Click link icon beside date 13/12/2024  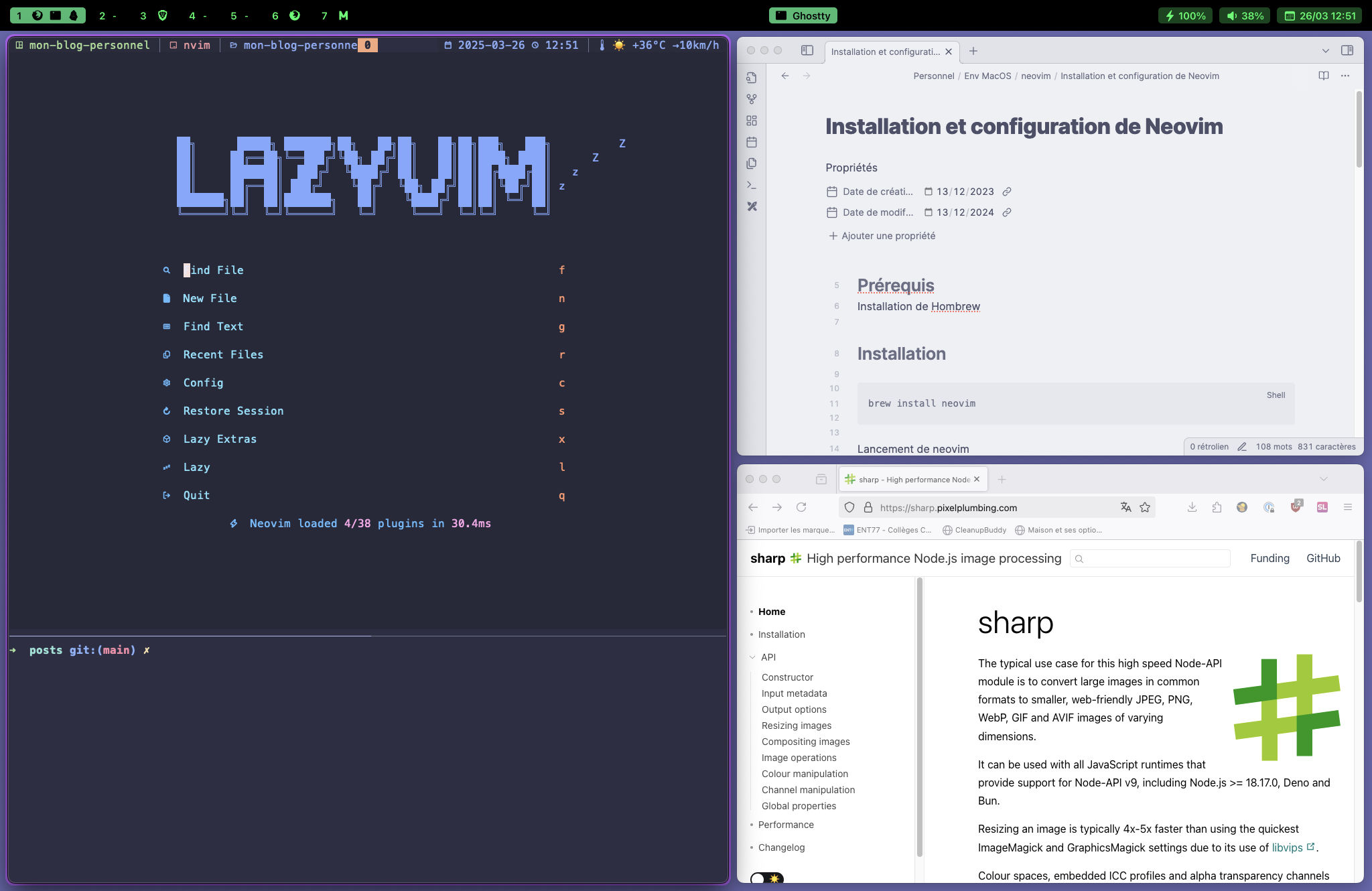coord(1007,212)
